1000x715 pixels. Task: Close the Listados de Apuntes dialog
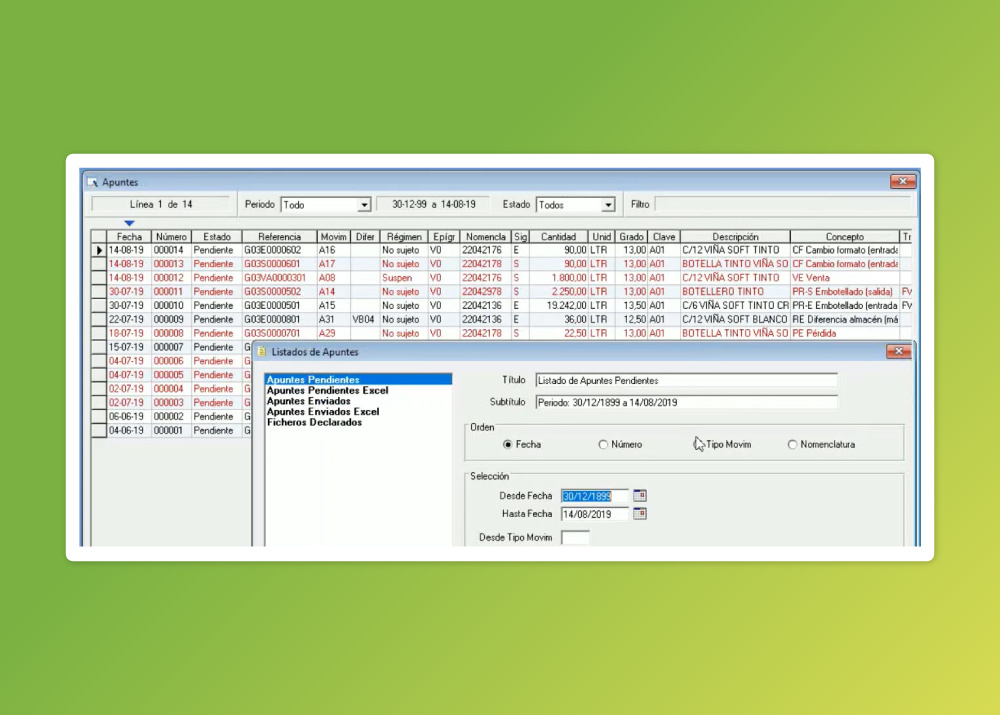(899, 351)
